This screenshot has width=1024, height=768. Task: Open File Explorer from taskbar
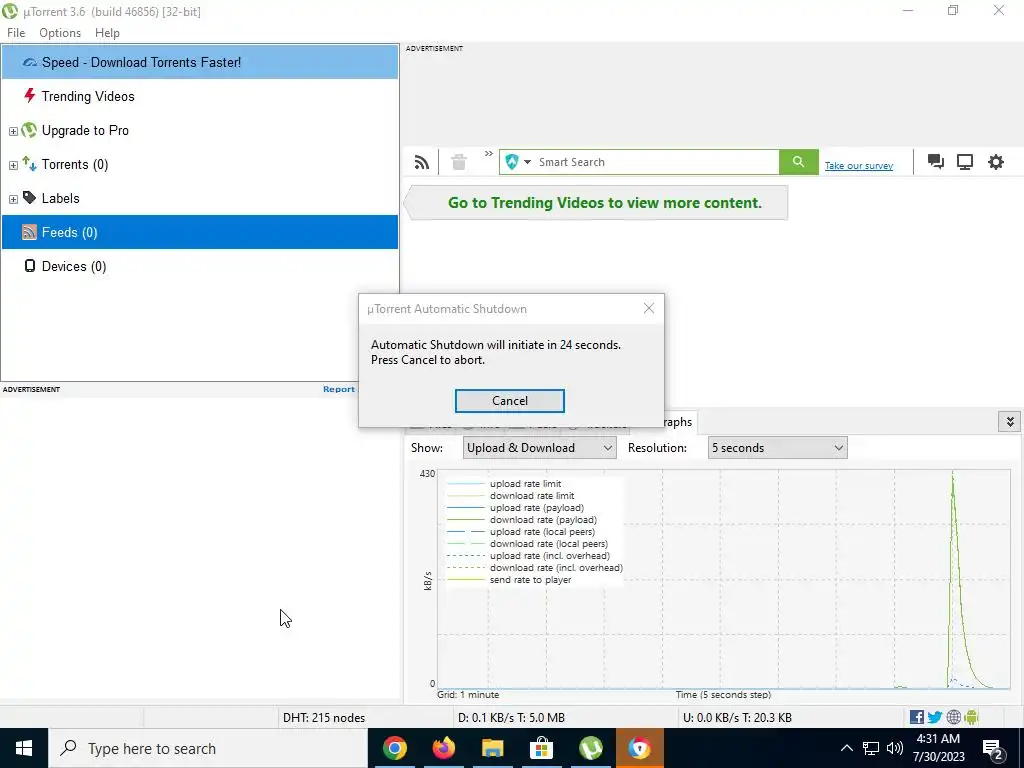(x=492, y=748)
